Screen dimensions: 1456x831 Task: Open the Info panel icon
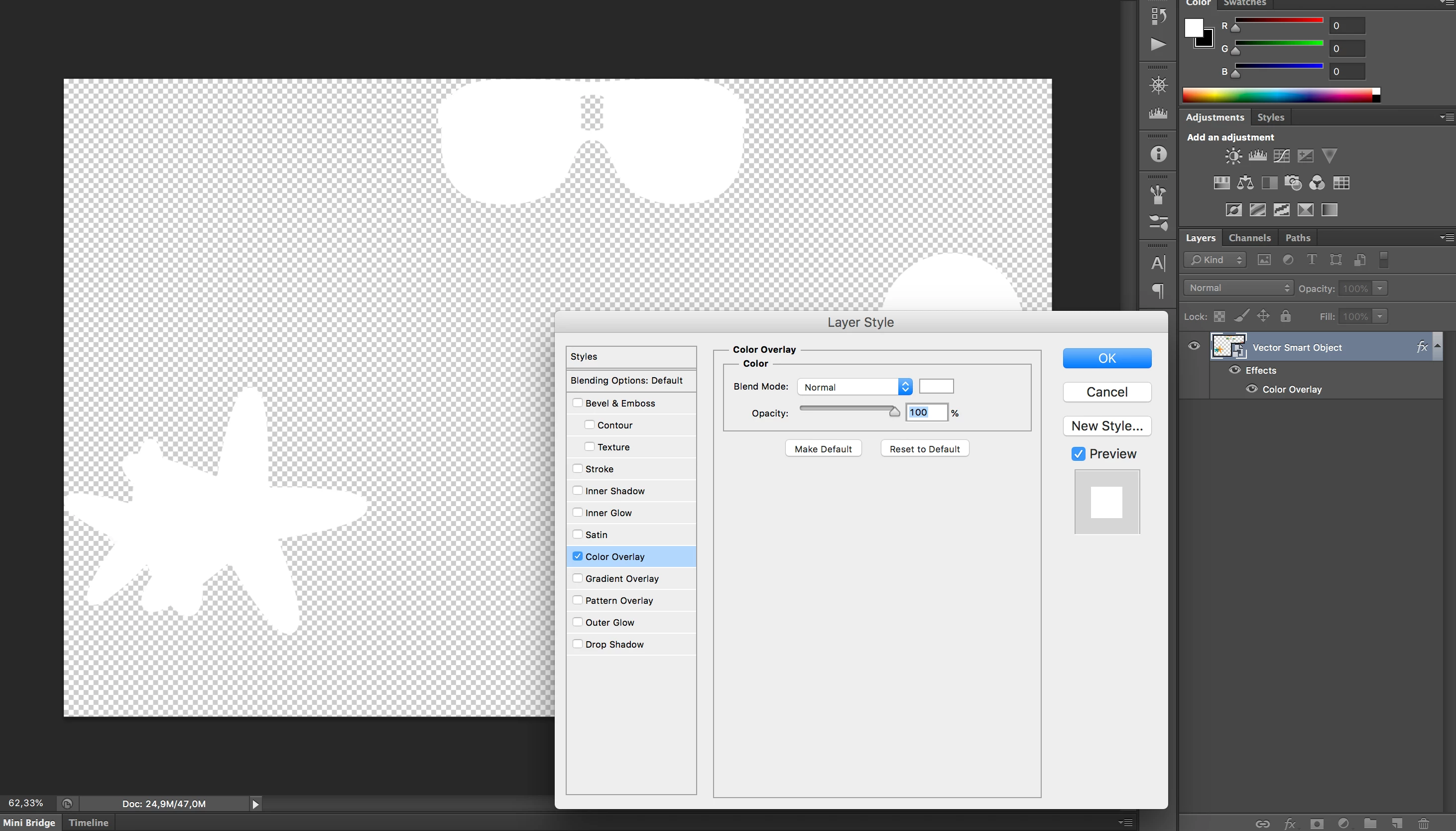tap(1158, 154)
